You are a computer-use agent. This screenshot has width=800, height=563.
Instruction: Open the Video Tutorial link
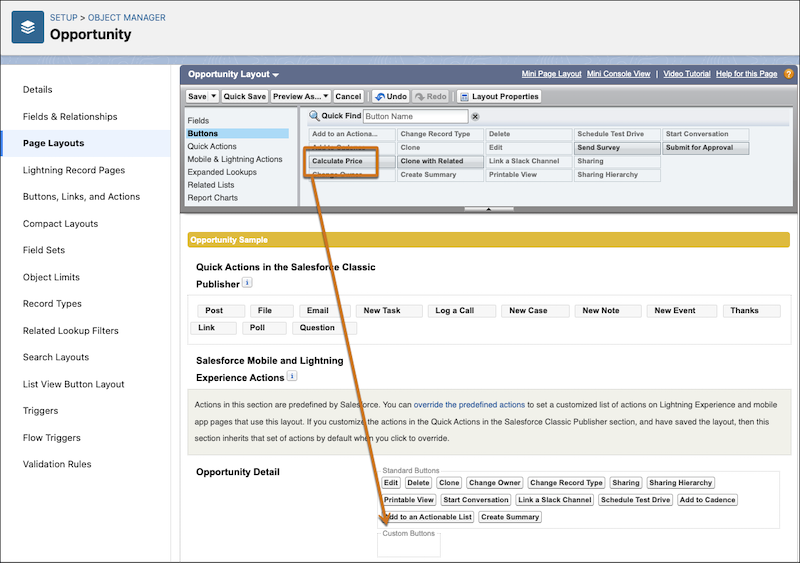point(687,74)
